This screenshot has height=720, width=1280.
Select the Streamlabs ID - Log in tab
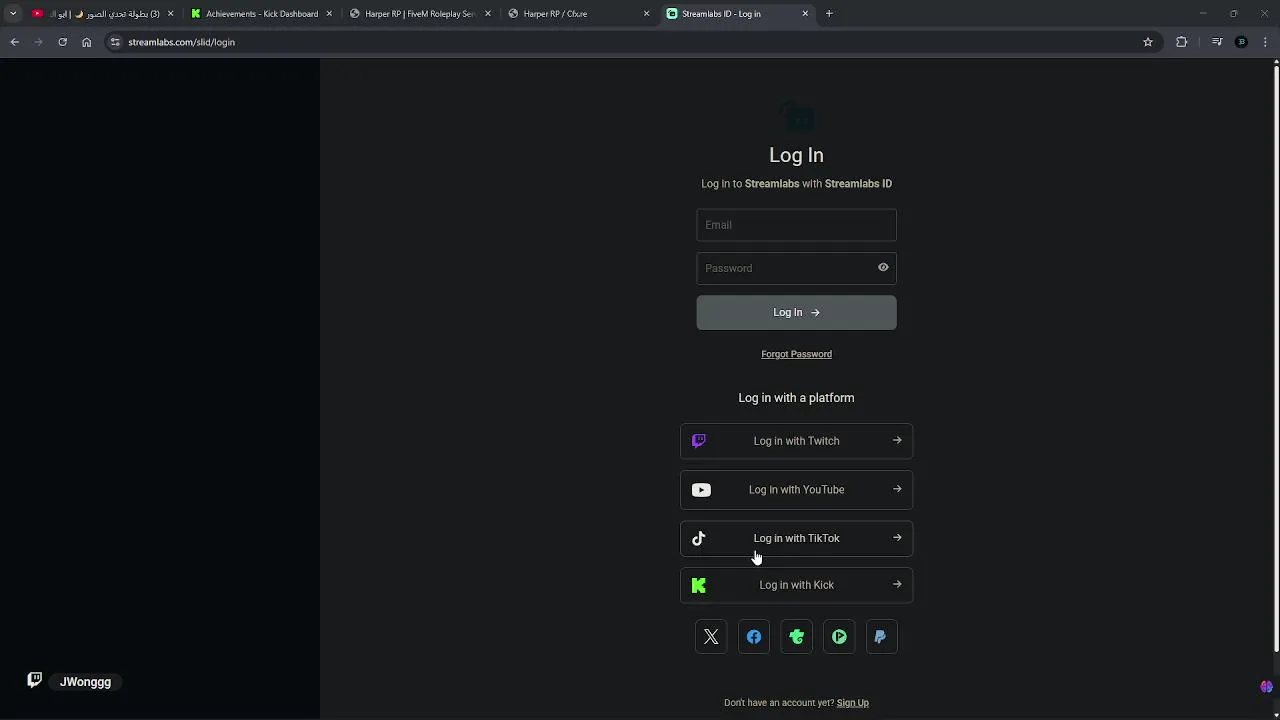736,14
